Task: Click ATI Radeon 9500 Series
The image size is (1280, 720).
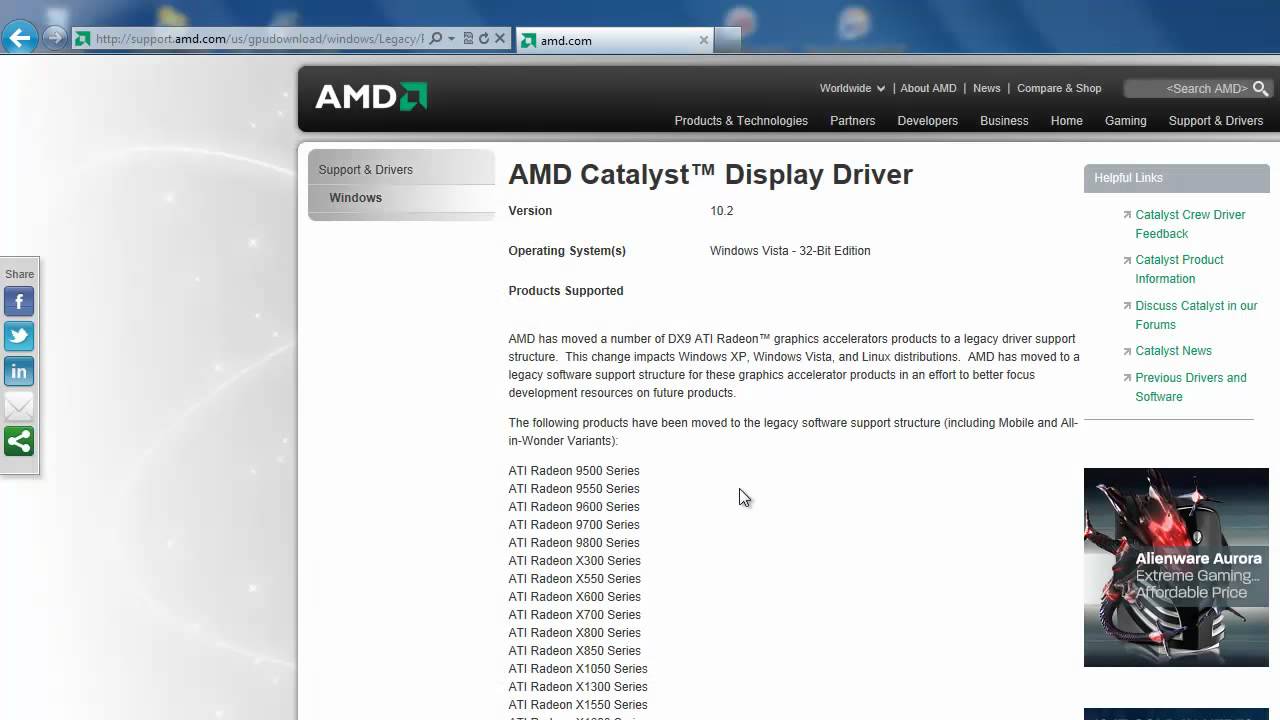Action: click(x=573, y=471)
